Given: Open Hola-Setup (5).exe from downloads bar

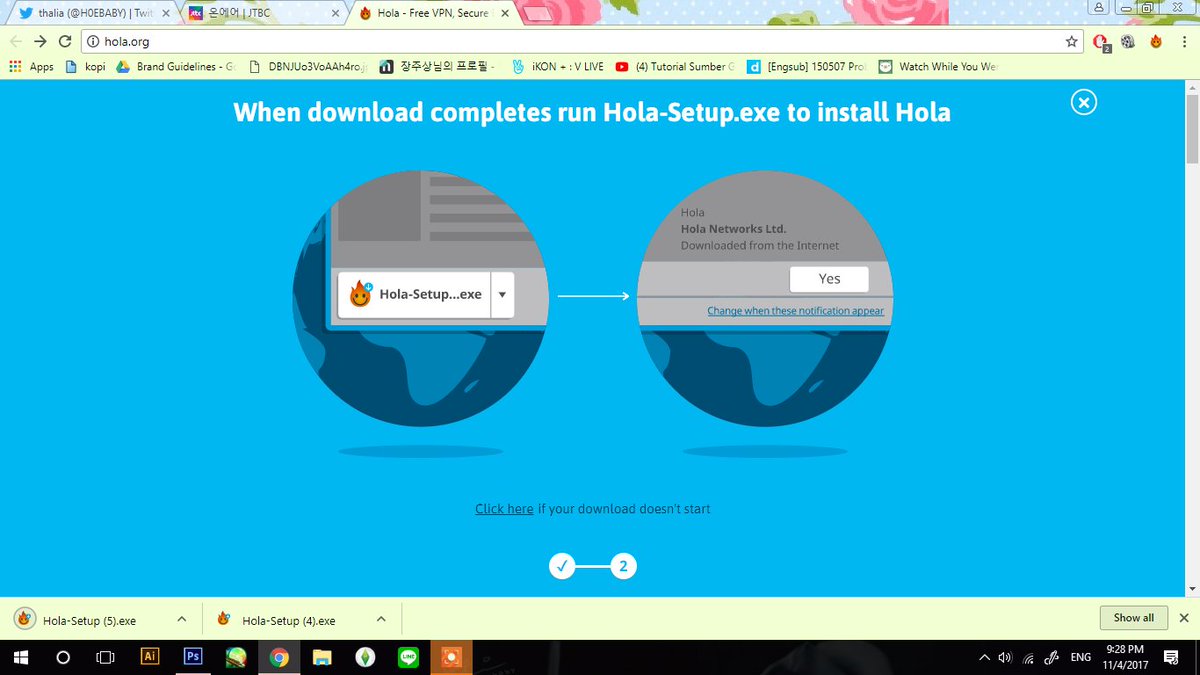Looking at the screenshot, I should point(88,620).
